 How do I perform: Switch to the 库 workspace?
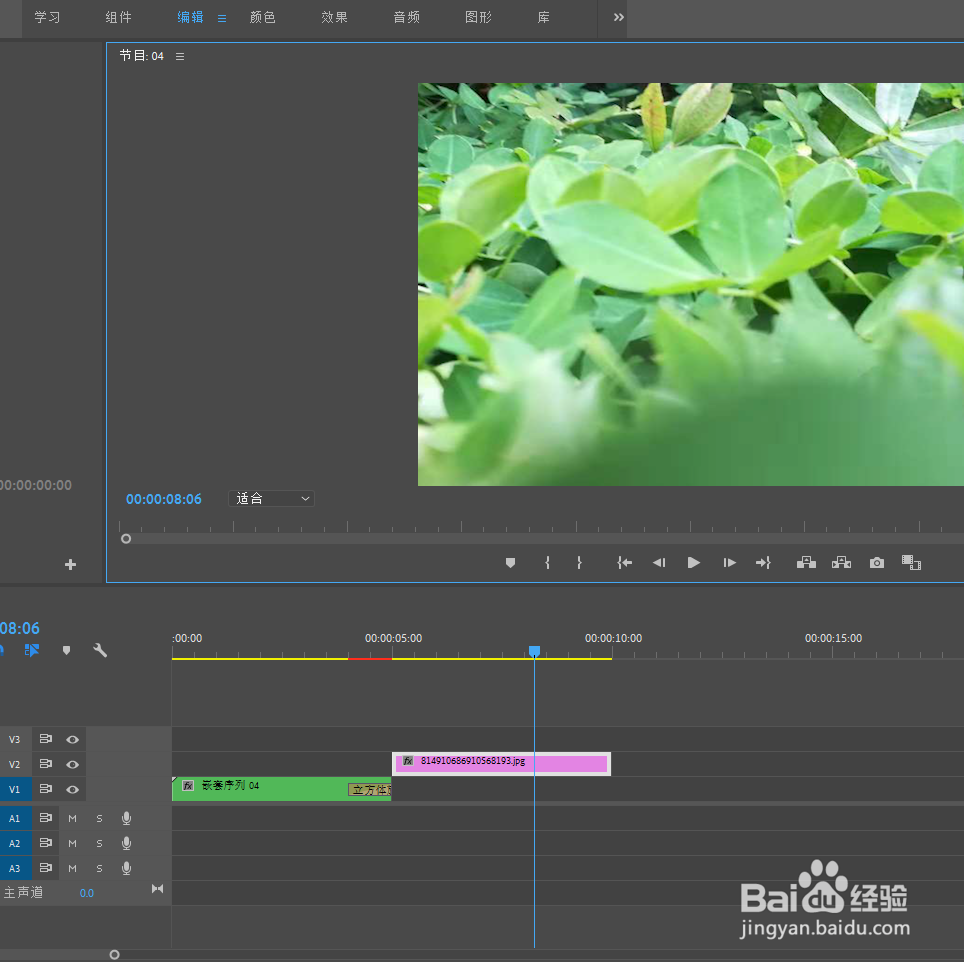pyautogui.click(x=543, y=17)
